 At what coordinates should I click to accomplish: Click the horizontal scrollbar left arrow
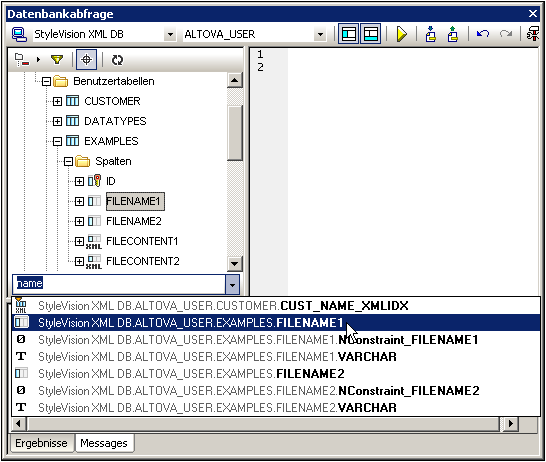pyautogui.click(x=18, y=424)
